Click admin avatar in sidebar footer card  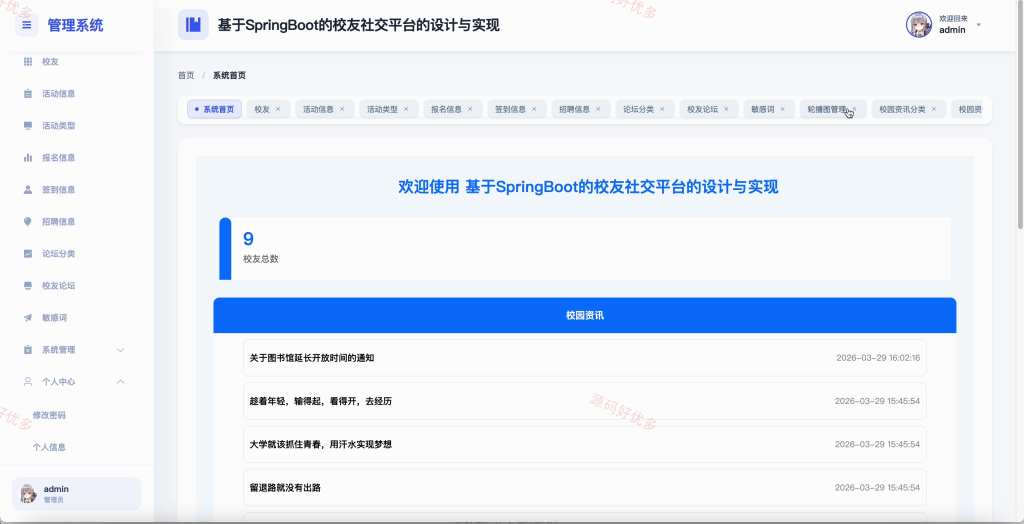pyautogui.click(x=28, y=493)
